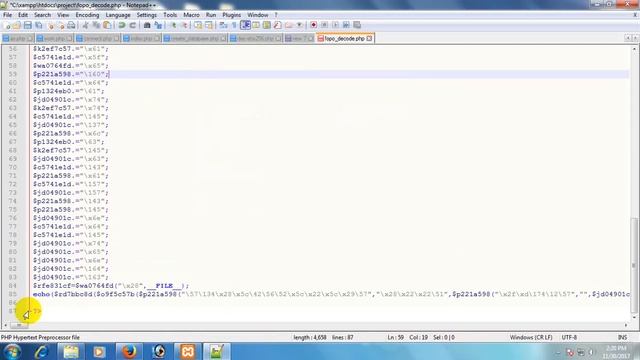Screen dimensions: 640x360
Task: Open the File menu
Action: pos(7,15)
